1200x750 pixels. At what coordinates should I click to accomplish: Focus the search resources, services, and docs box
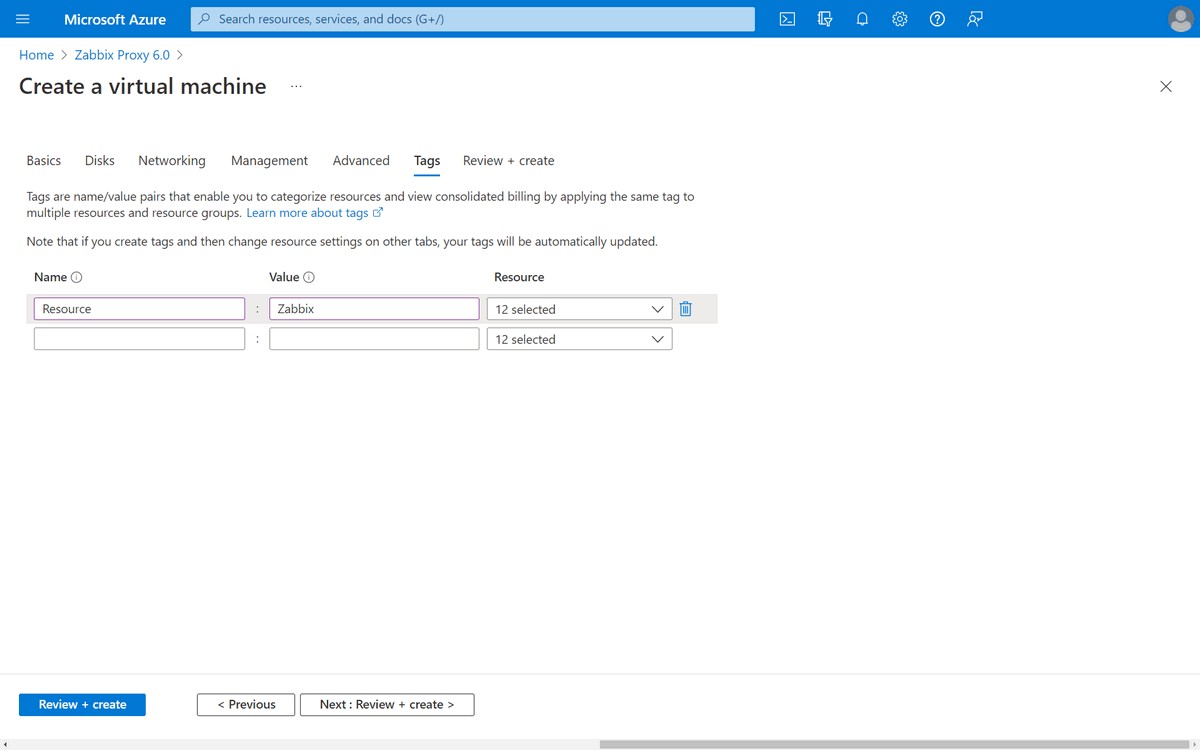(473, 19)
